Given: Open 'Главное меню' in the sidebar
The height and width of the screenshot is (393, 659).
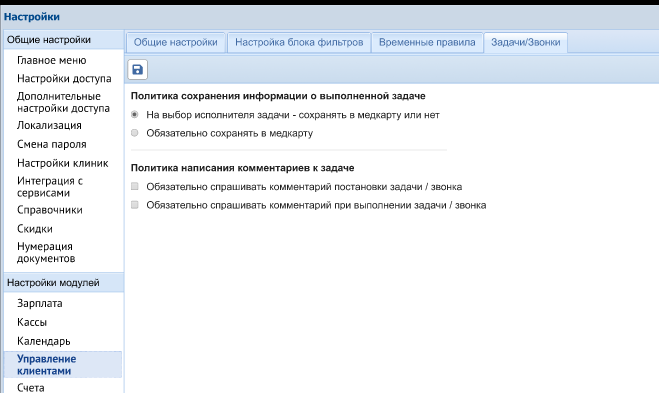Looking at the screenshot, I should (52, 60).
